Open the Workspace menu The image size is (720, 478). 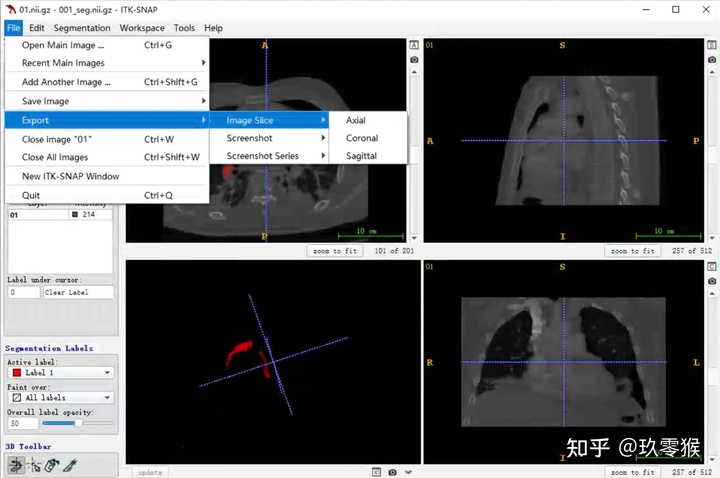(x=142, y=28)
